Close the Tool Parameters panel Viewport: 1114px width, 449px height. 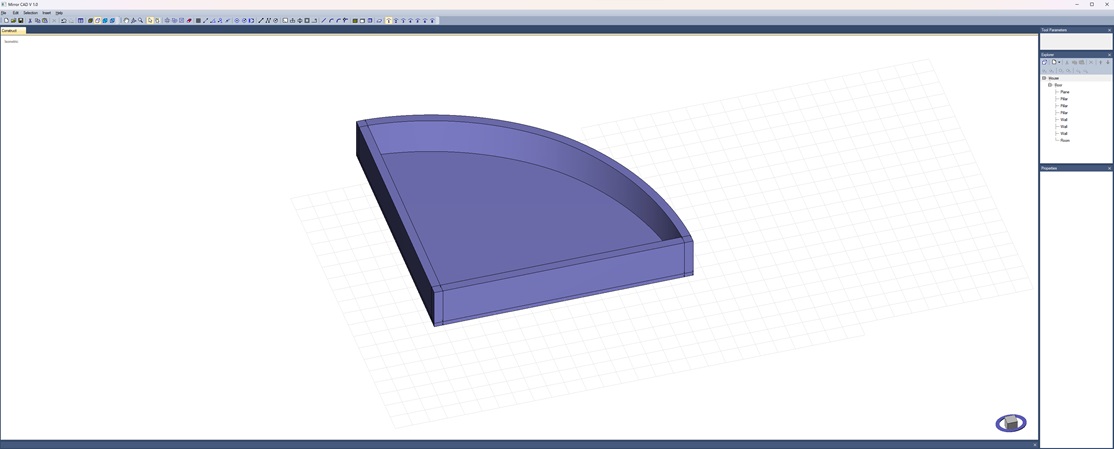(1109, 30)
